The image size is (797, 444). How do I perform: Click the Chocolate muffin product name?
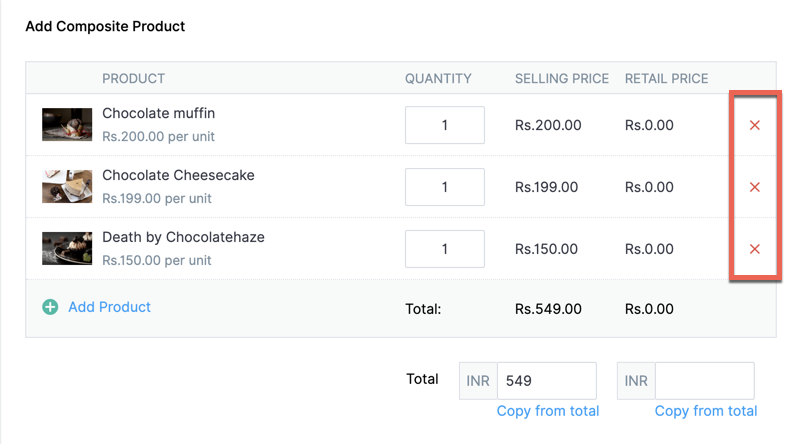158,113
